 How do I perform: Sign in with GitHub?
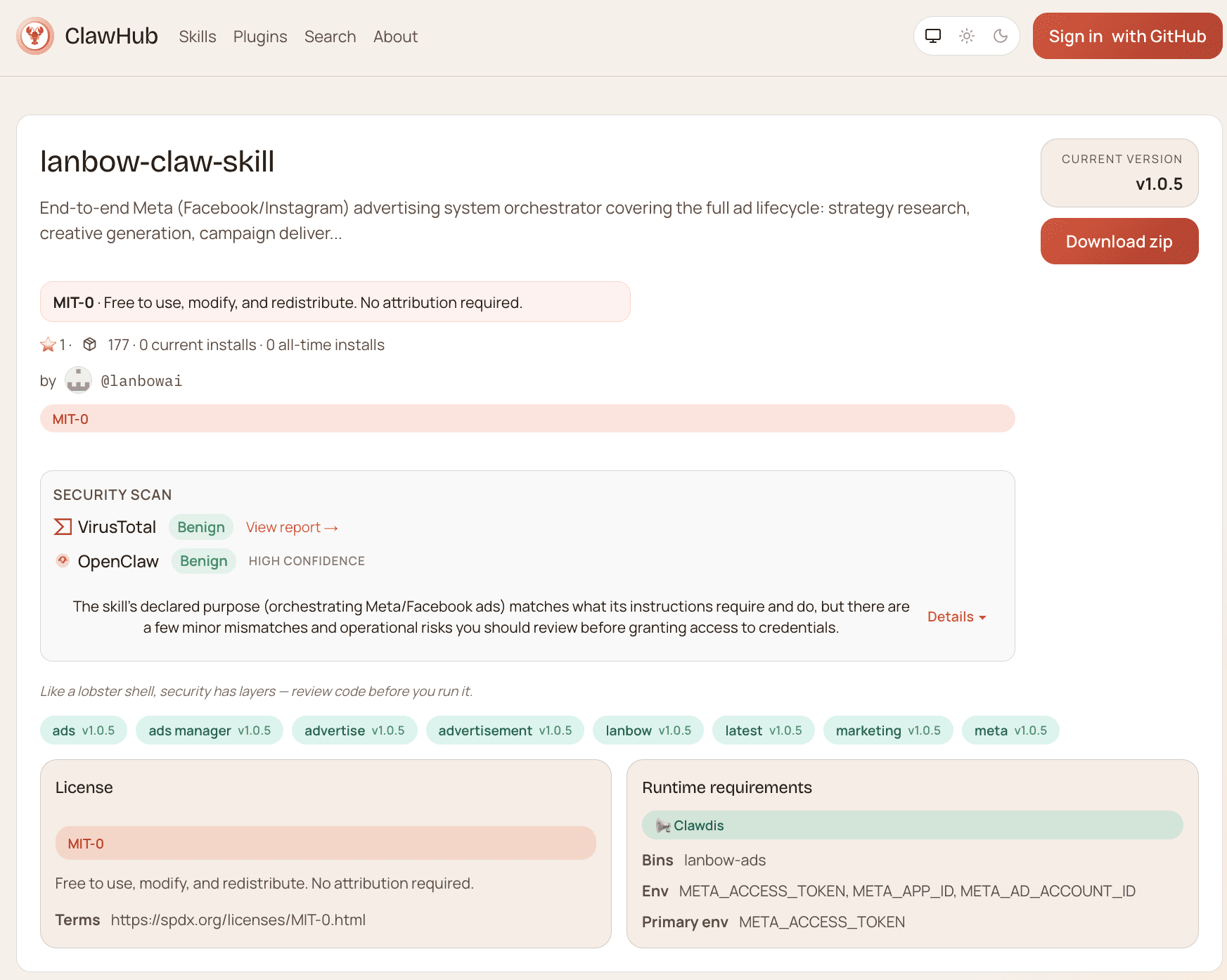(1127, 36)
